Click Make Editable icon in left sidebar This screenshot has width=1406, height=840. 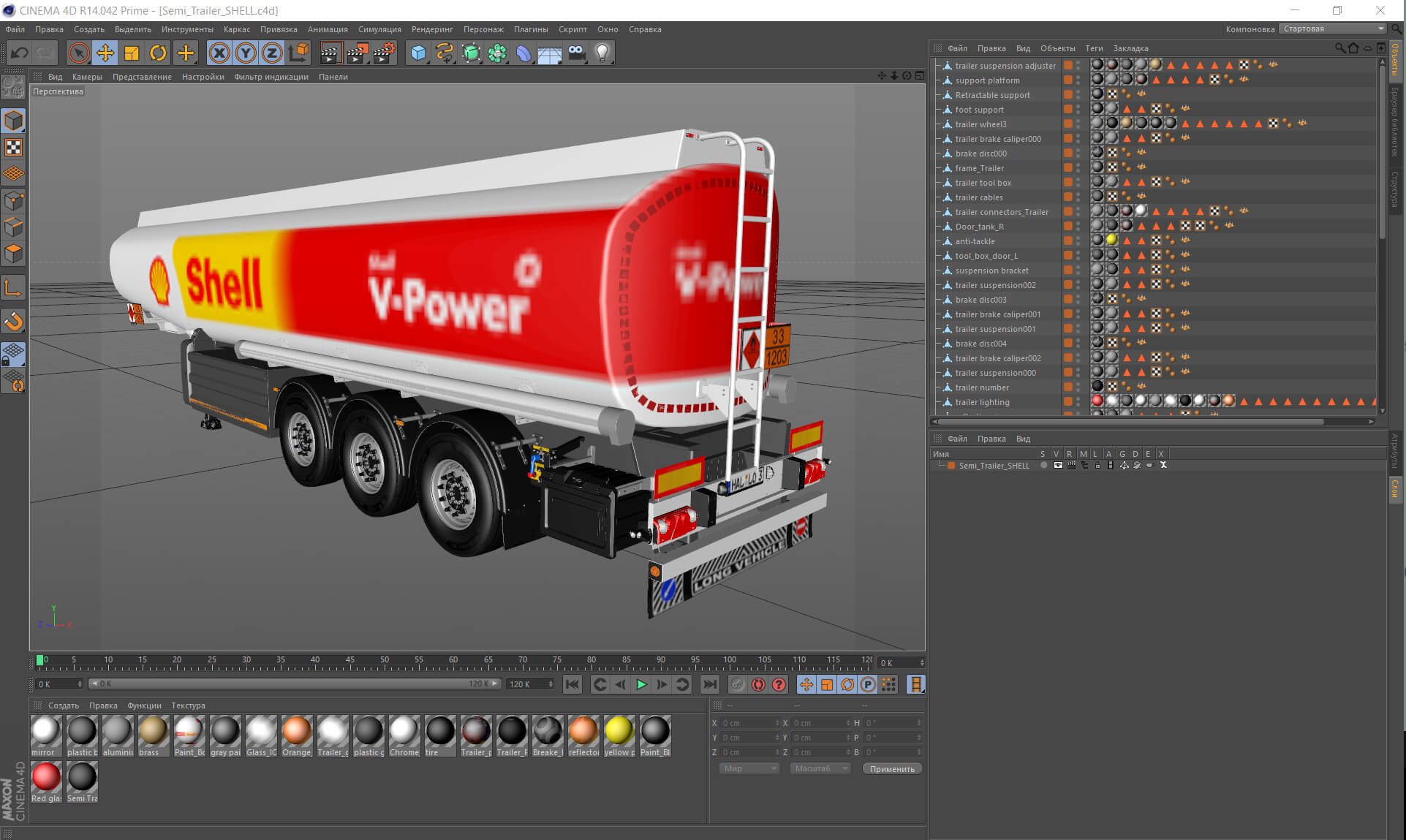[13, 88]
